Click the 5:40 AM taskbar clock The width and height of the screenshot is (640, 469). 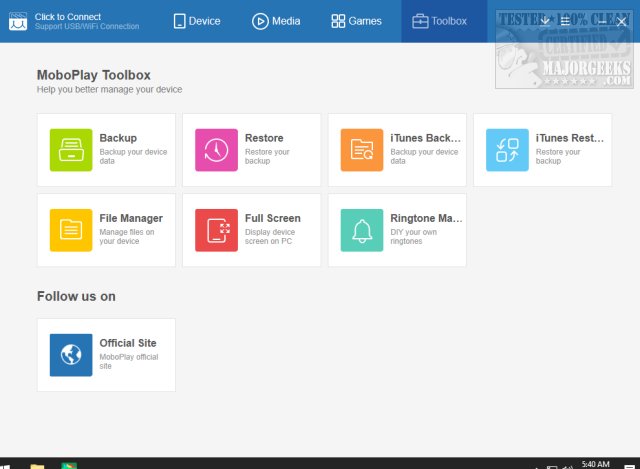pos(596,464)
